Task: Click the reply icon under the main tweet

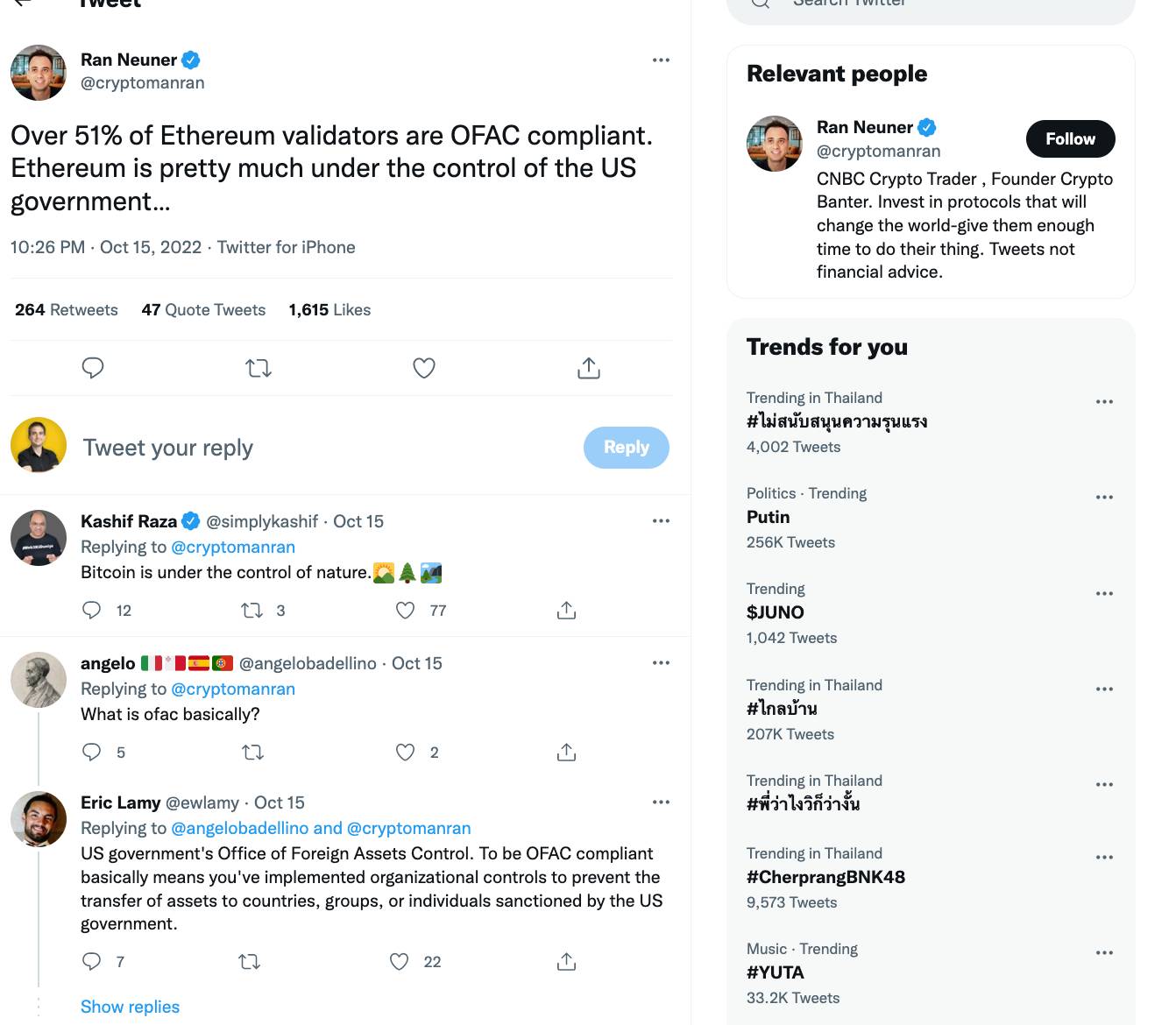Action: [93, 368]
